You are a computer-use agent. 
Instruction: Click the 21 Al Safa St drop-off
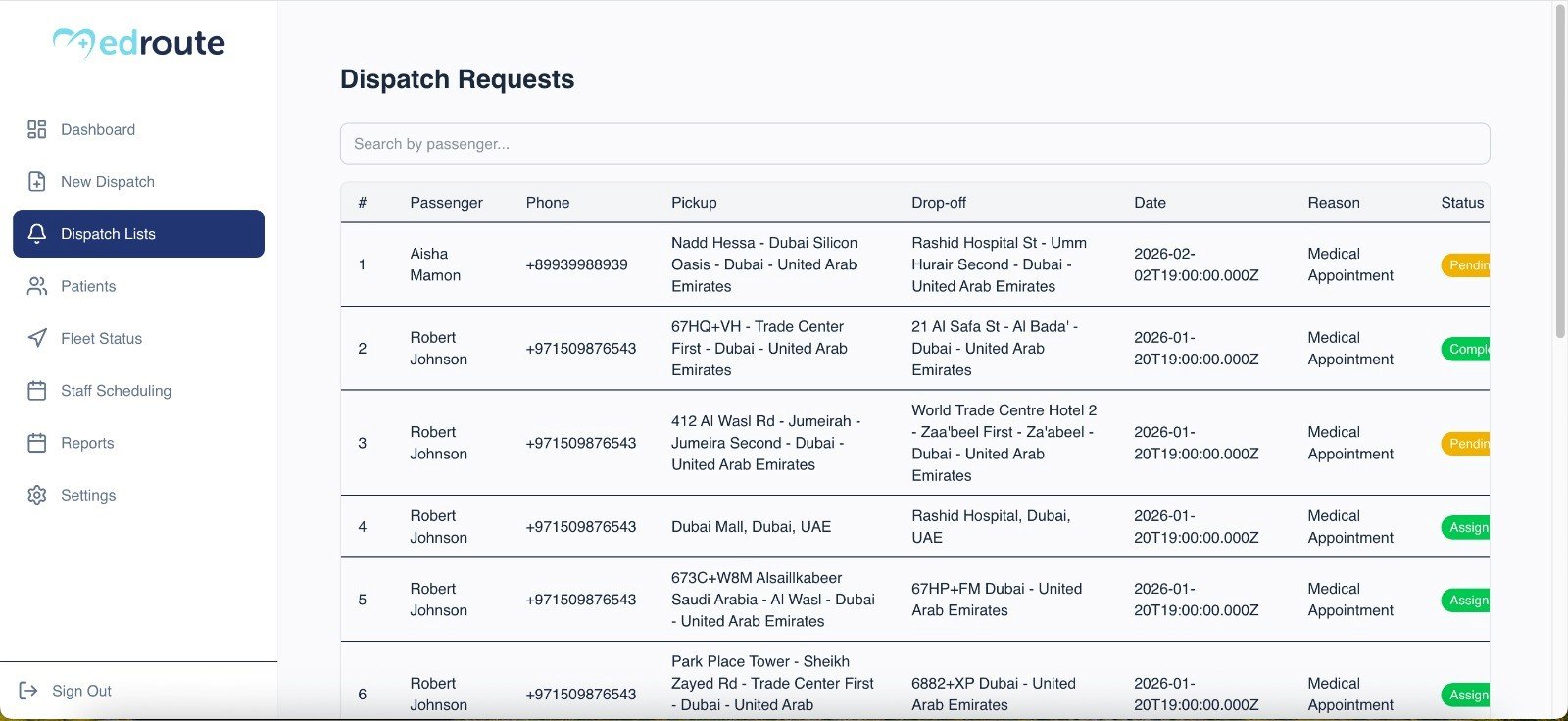point(994,348)
